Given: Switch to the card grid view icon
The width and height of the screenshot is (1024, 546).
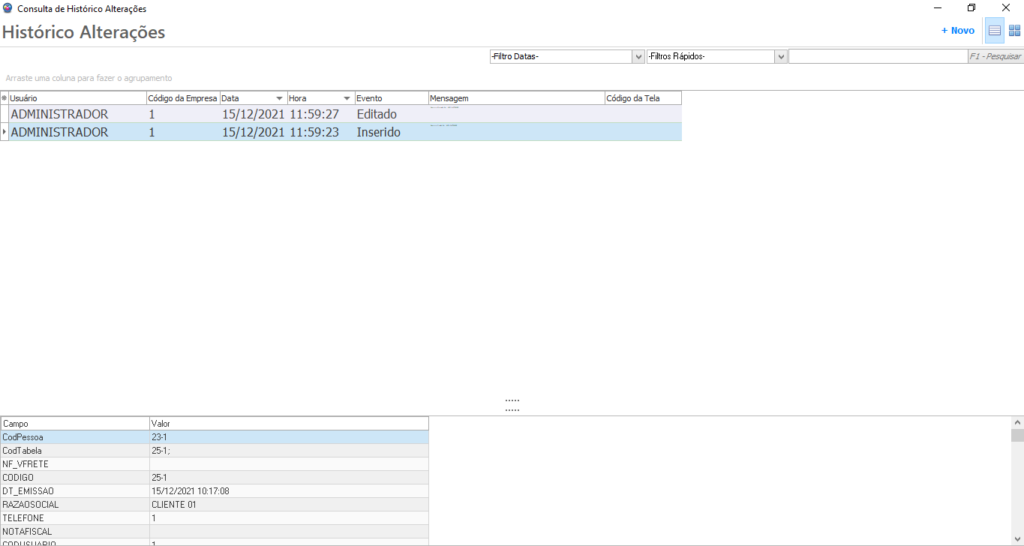Looking at the screenshot, I should pos(1014,31).
